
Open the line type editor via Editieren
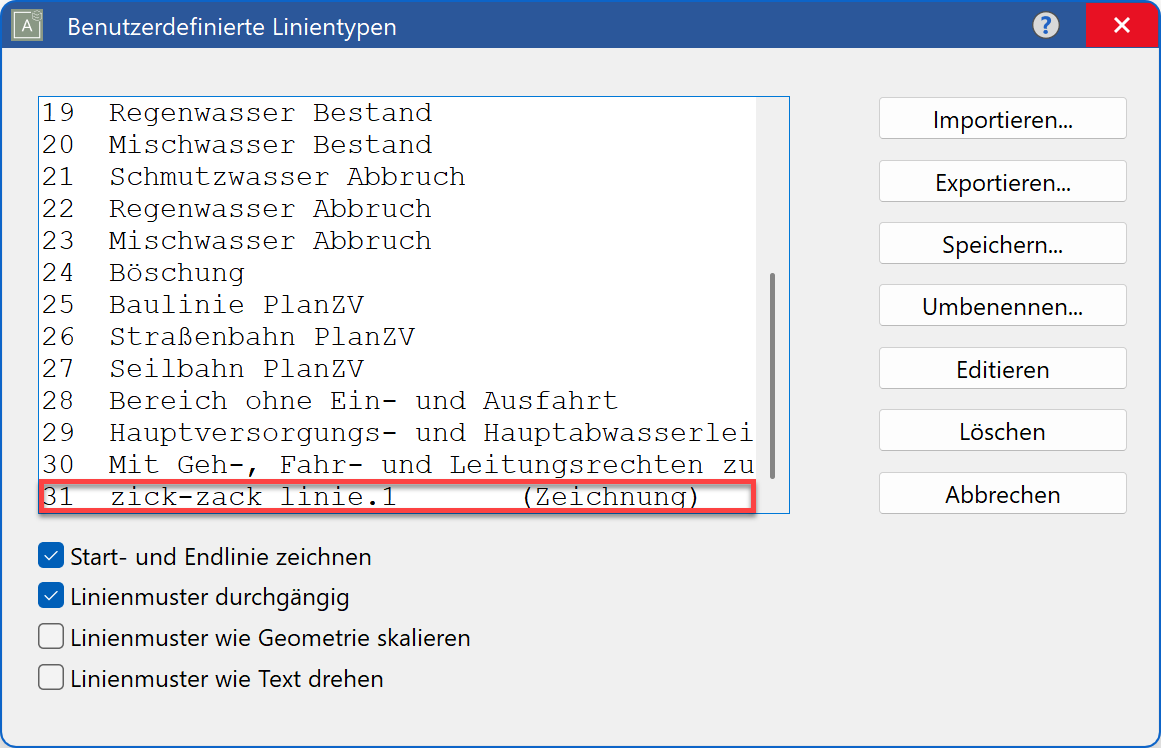(1001, 368)
